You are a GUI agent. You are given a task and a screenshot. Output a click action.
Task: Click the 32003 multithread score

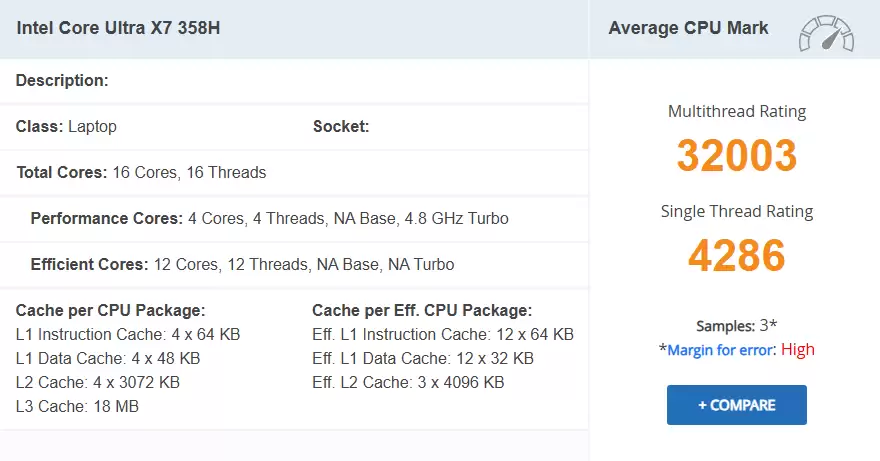tap(736, 155)
